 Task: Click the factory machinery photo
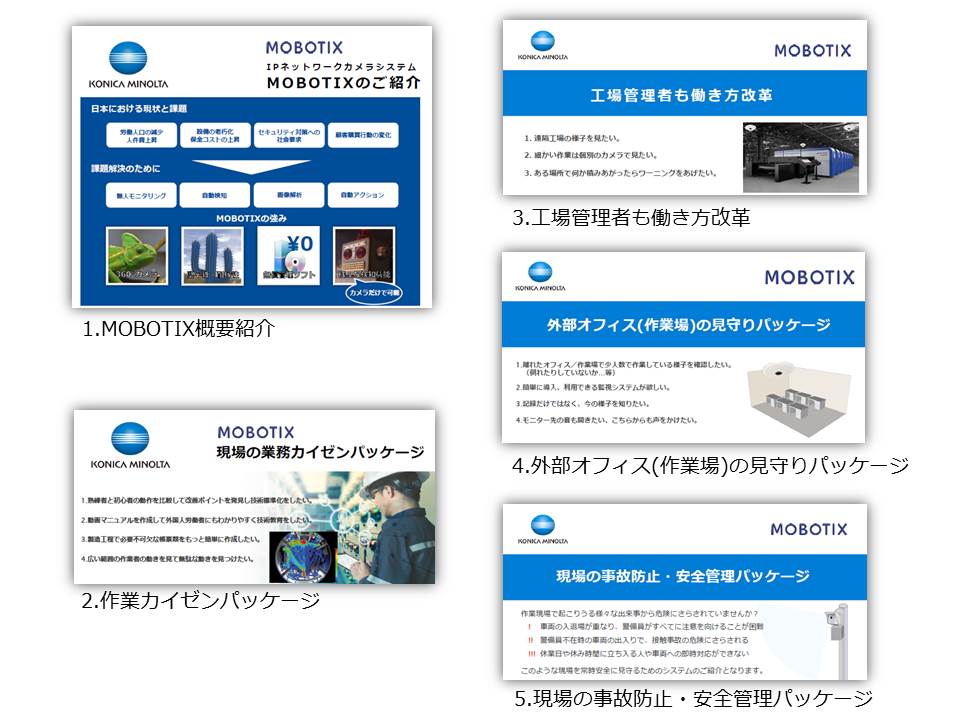pyautogui.click(x=801, y=157)
